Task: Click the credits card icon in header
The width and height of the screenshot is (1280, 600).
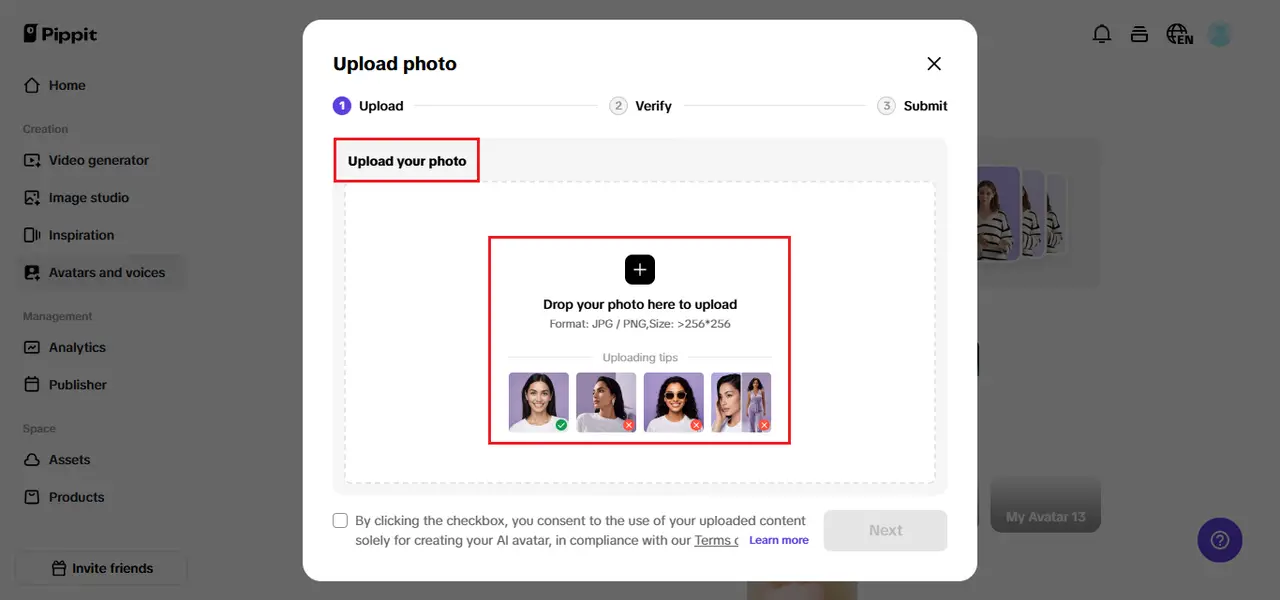Action: pyautogui.click(x=1139, y=34)
